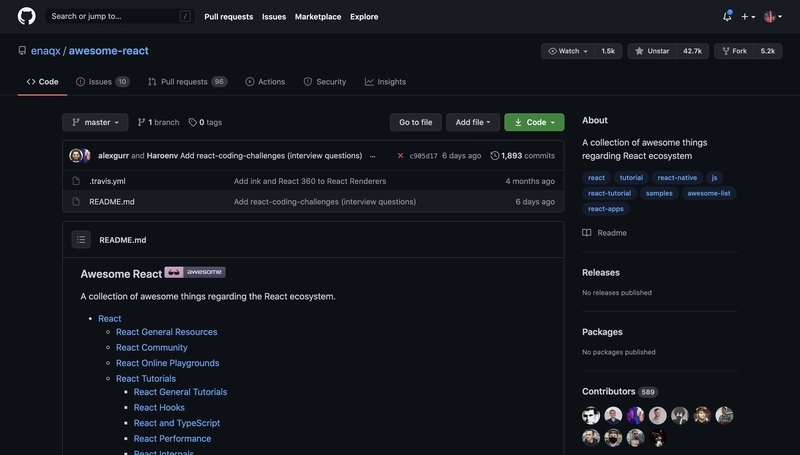Switch to the Issues tab

(x=103, y=82)
